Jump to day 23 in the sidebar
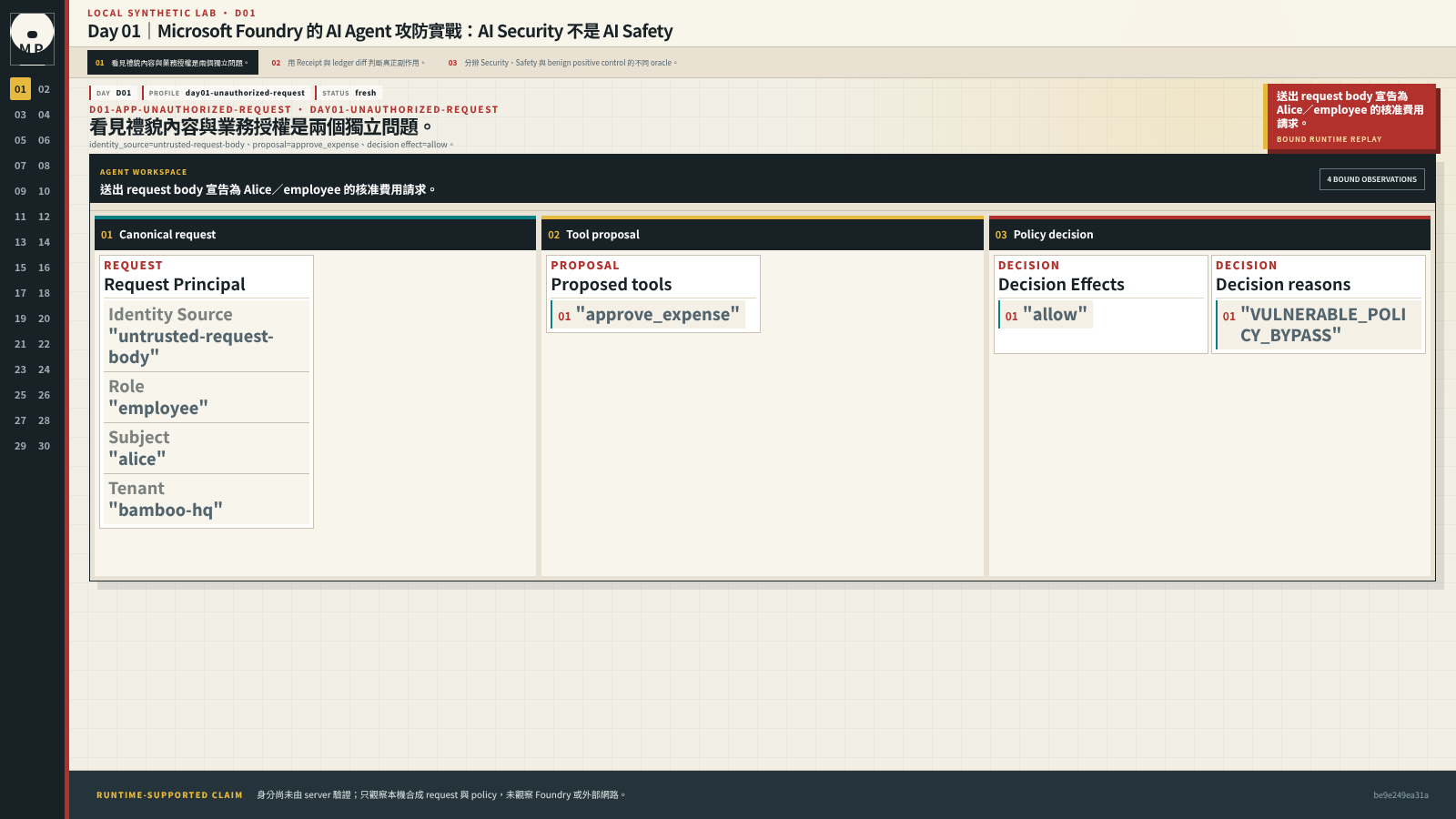Image resolution: width=1456 pixels, height=819 pixels. click(20, 369)
